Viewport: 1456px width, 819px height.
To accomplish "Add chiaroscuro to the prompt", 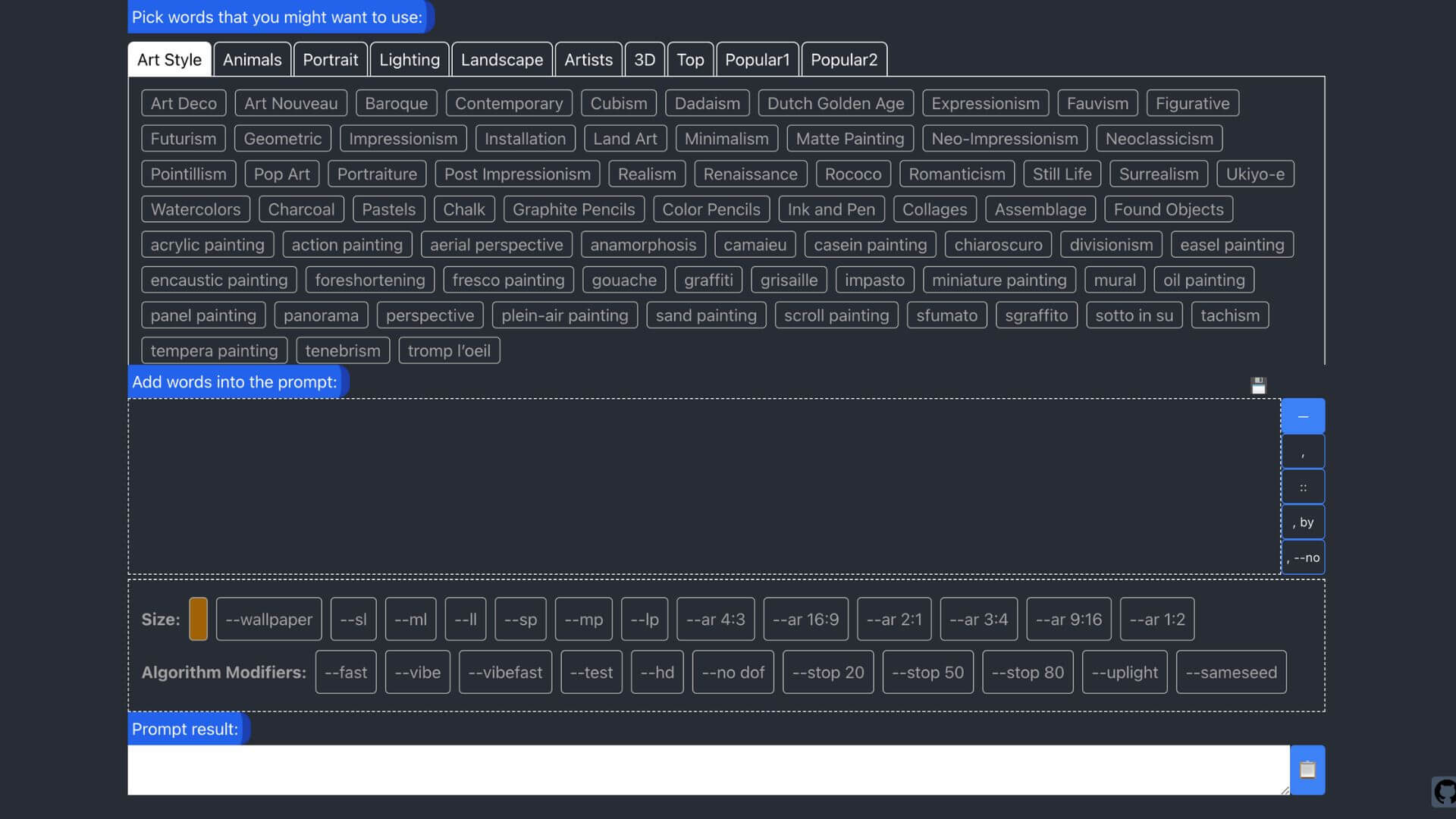I will coord(997,244).
